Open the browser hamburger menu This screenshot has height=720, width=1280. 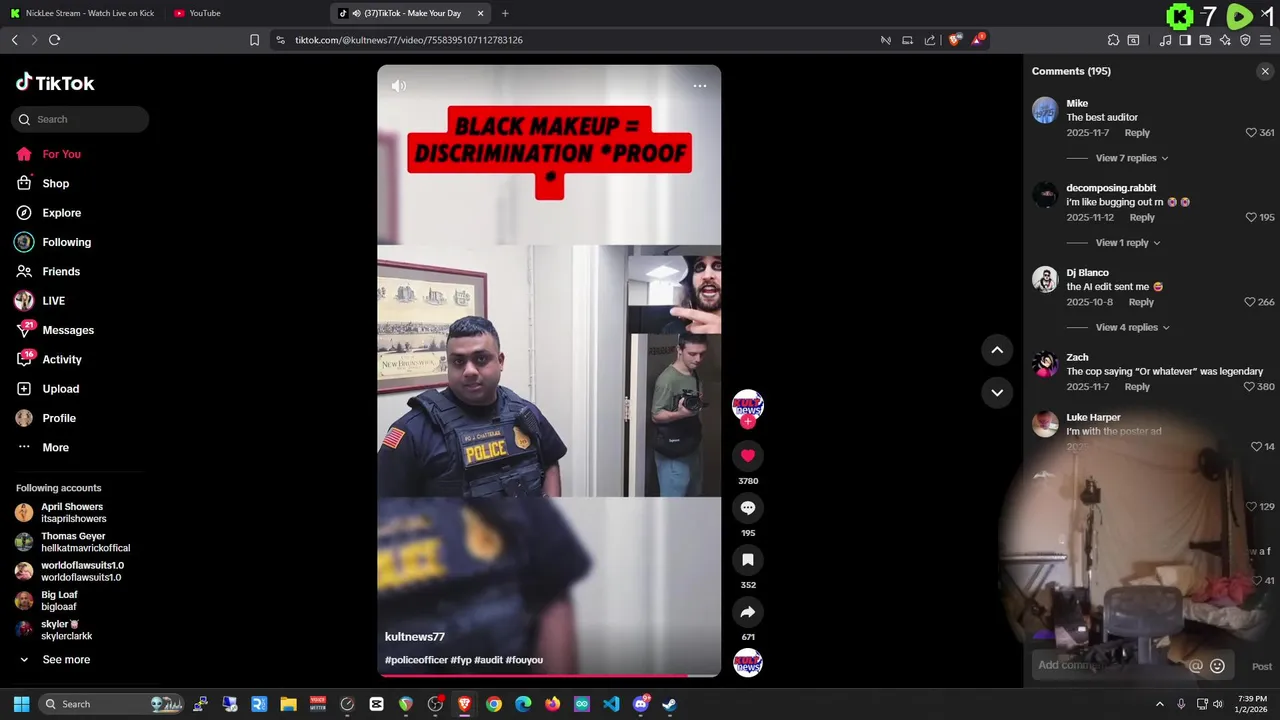(x=1265, y=40)
